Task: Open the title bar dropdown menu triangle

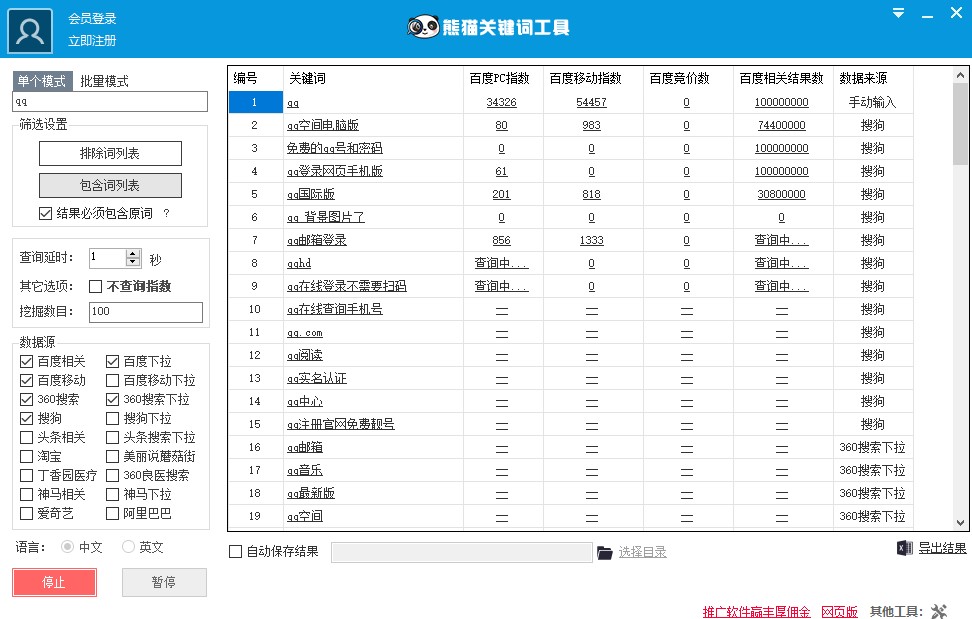Action: pyautogui.click(x=898, y=13)
